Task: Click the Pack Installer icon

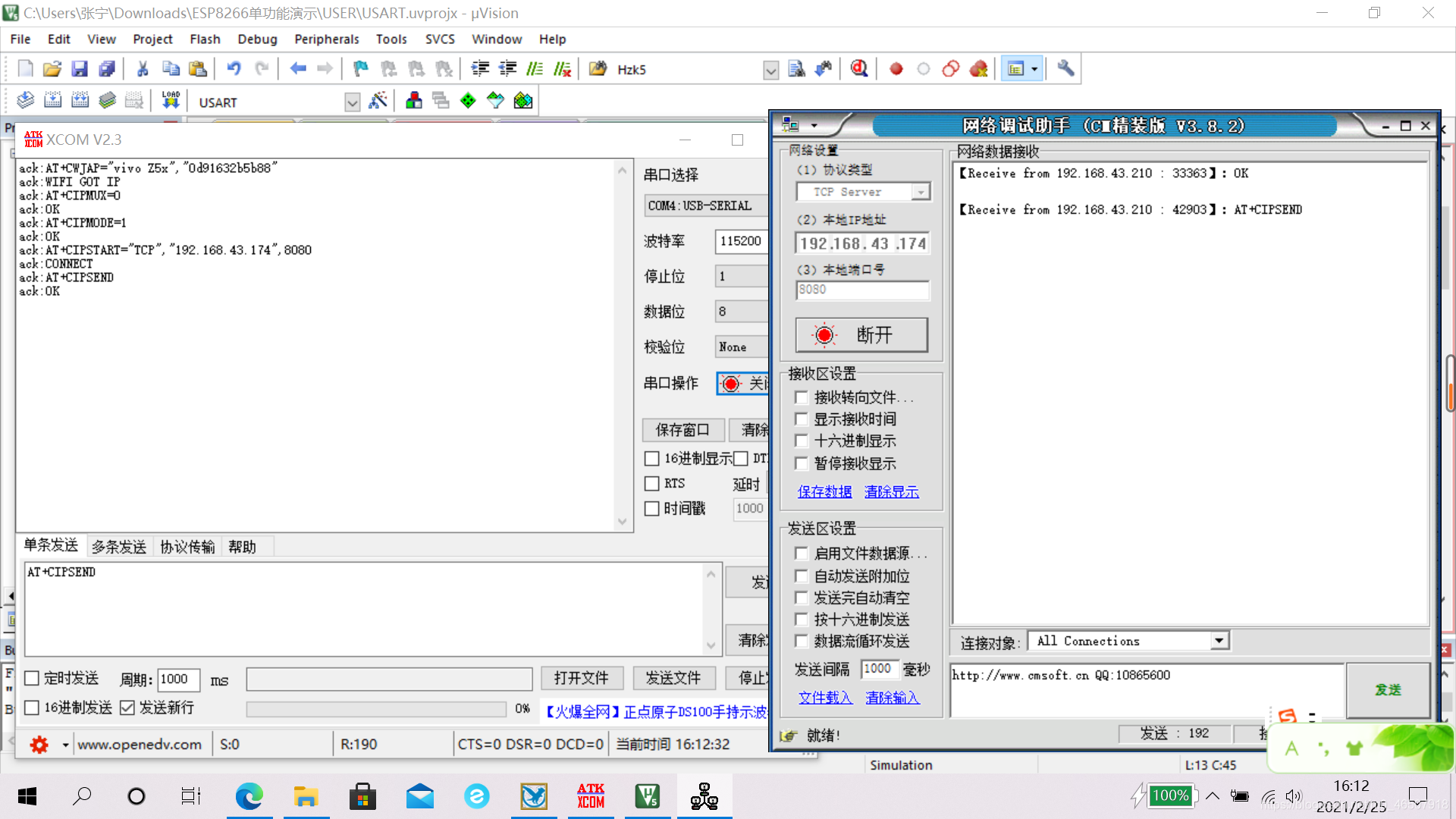Action: (522, 100)
